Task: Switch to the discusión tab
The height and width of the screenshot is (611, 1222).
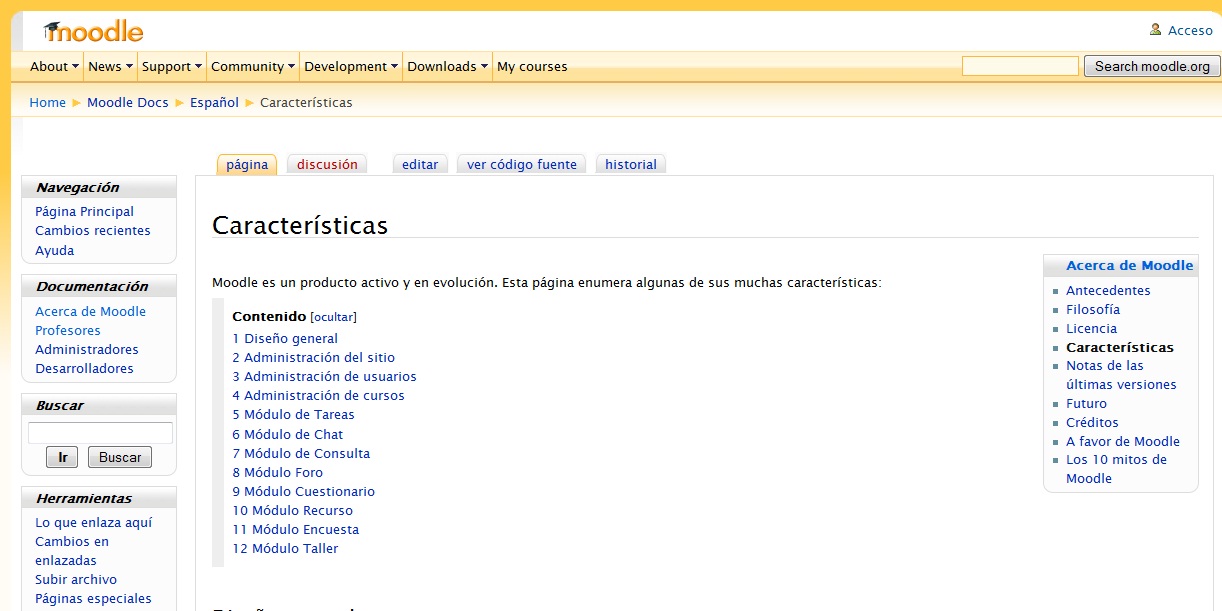Action: 327,165
